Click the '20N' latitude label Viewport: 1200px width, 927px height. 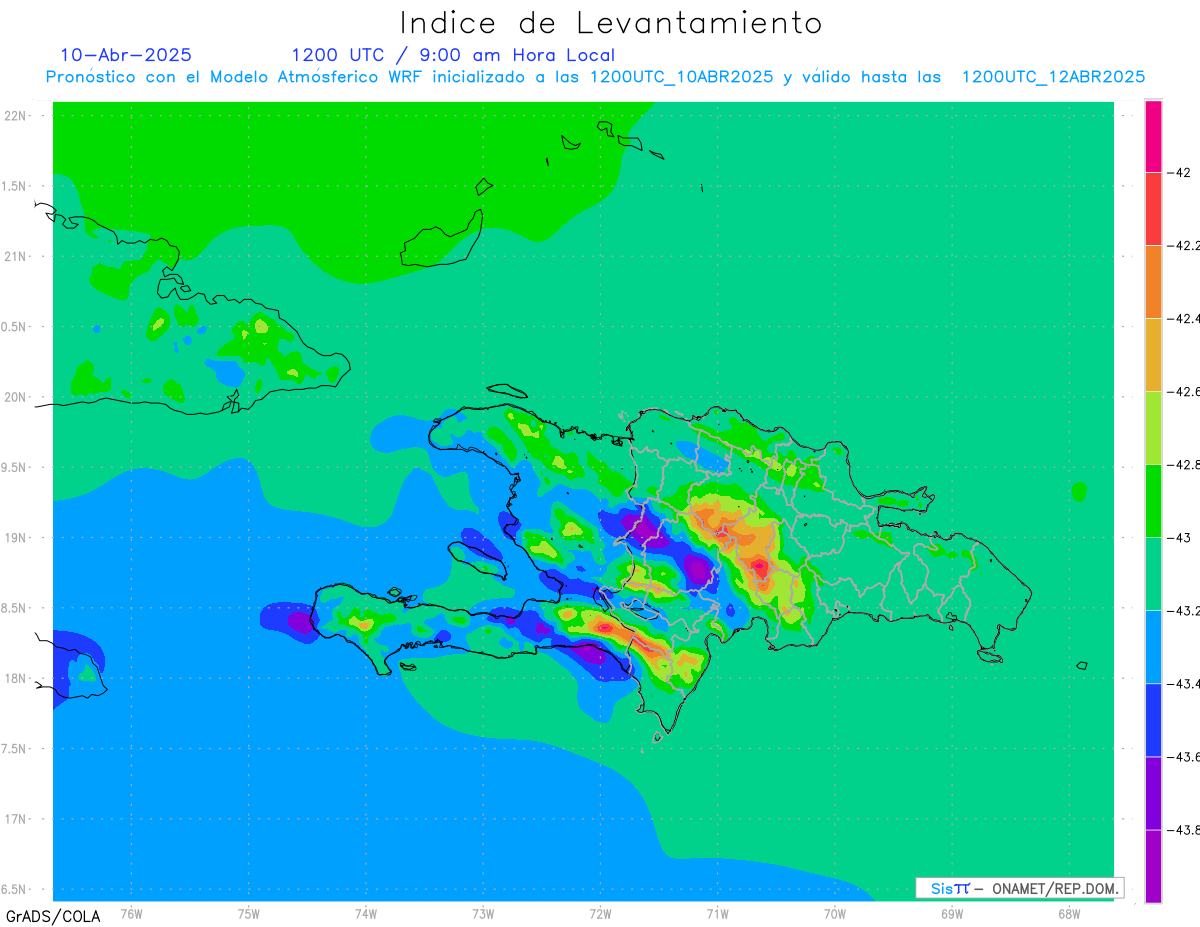[16, 397]
